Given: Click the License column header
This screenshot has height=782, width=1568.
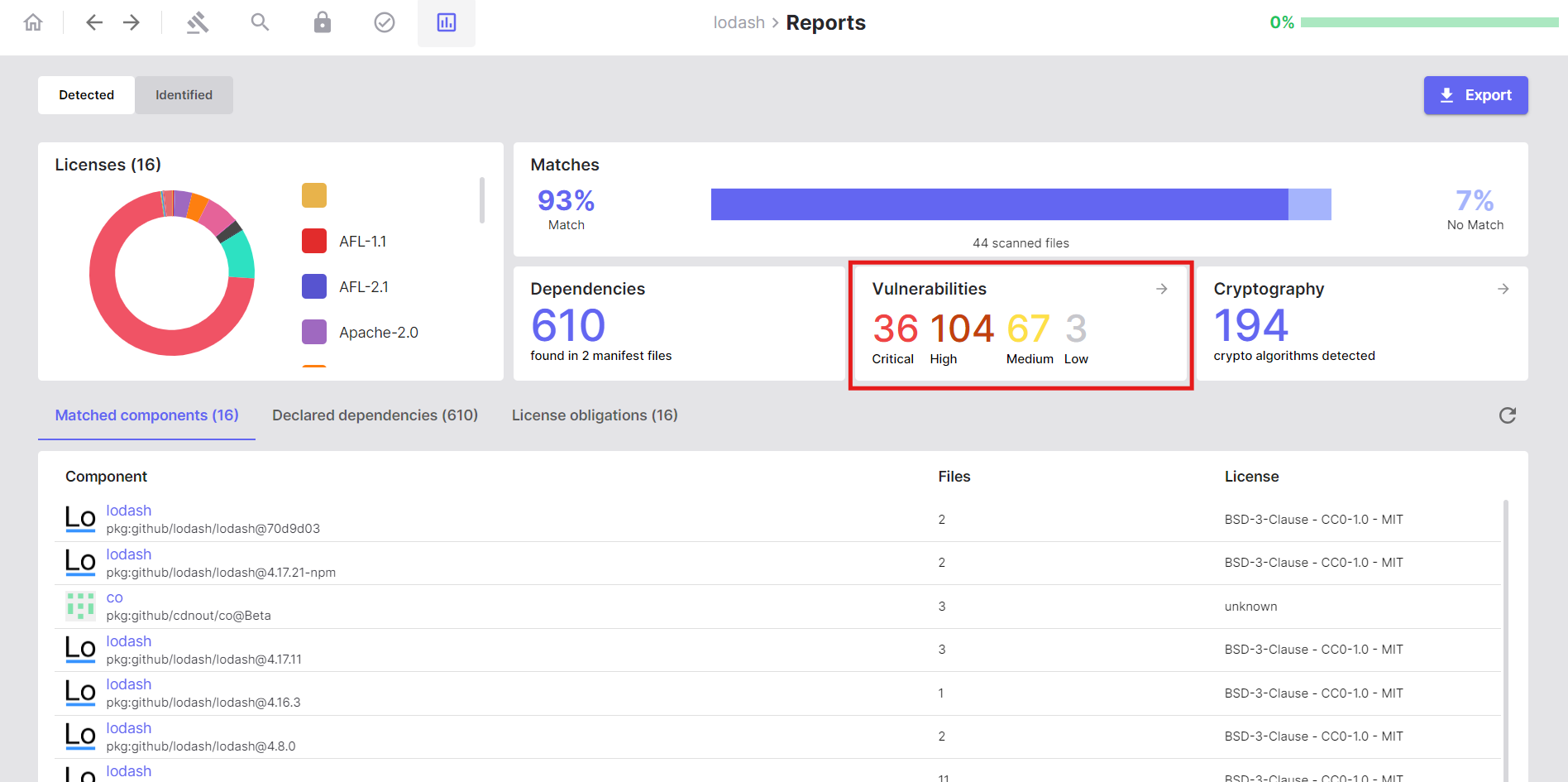Looking at the screenshot, I should point(1251,477).
